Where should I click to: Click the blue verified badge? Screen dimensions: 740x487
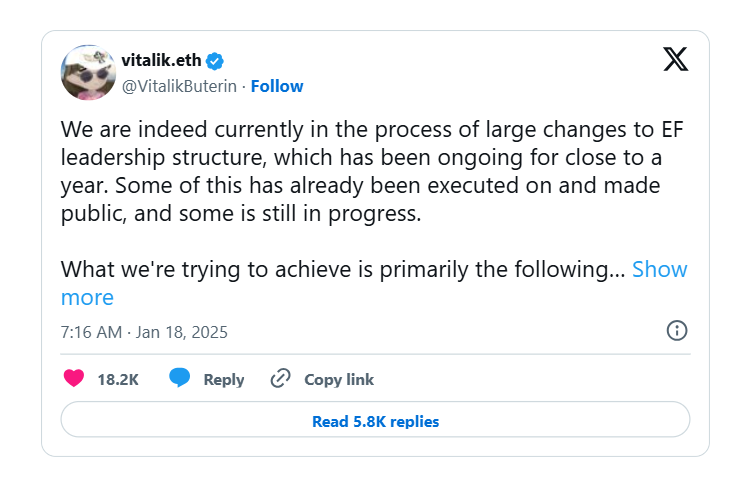214,59
